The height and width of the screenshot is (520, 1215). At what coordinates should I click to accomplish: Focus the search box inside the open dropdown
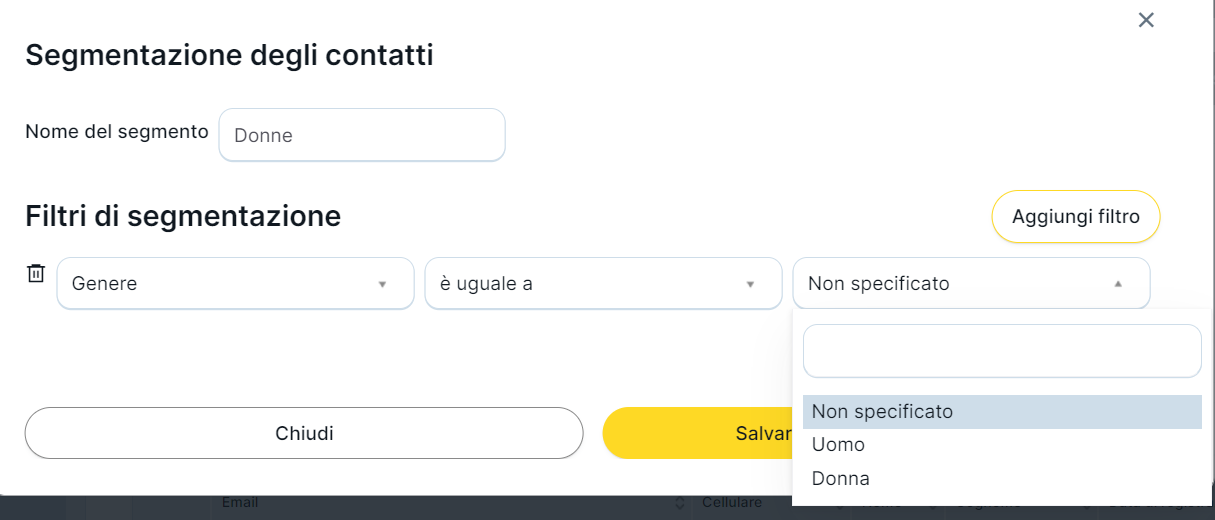coord(1002,351)
